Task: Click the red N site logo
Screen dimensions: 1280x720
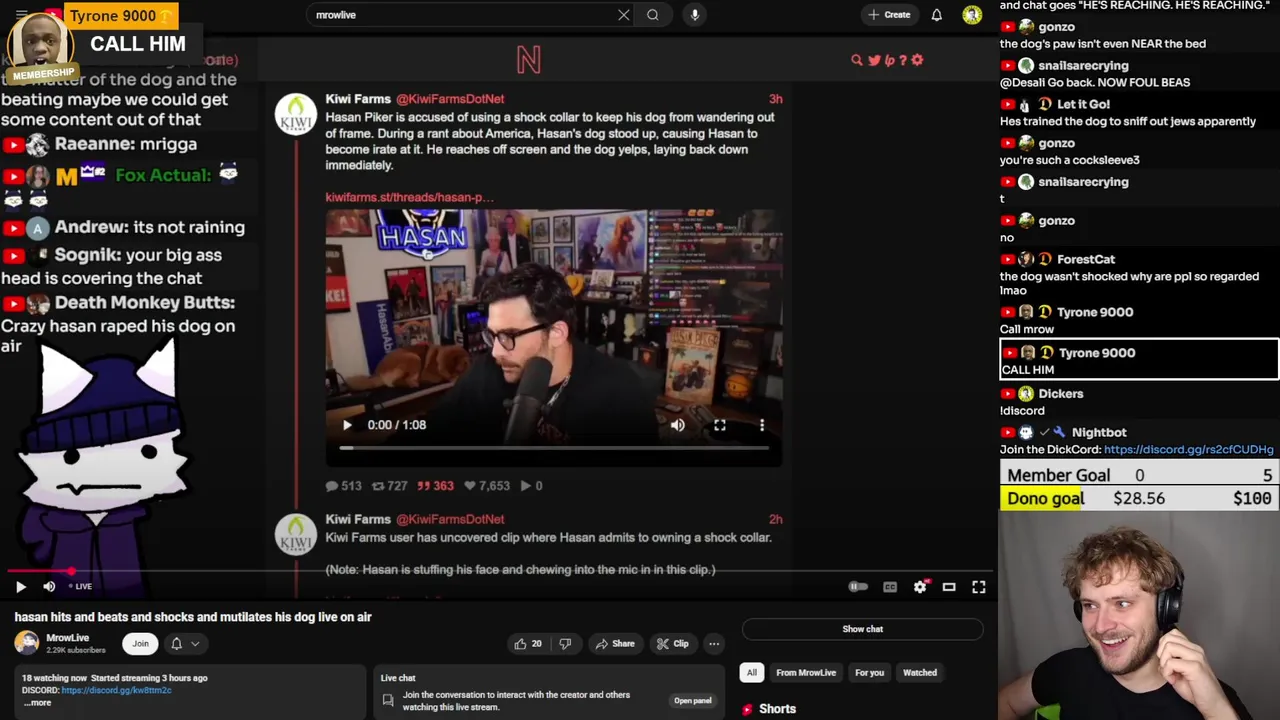Action: 528,60
